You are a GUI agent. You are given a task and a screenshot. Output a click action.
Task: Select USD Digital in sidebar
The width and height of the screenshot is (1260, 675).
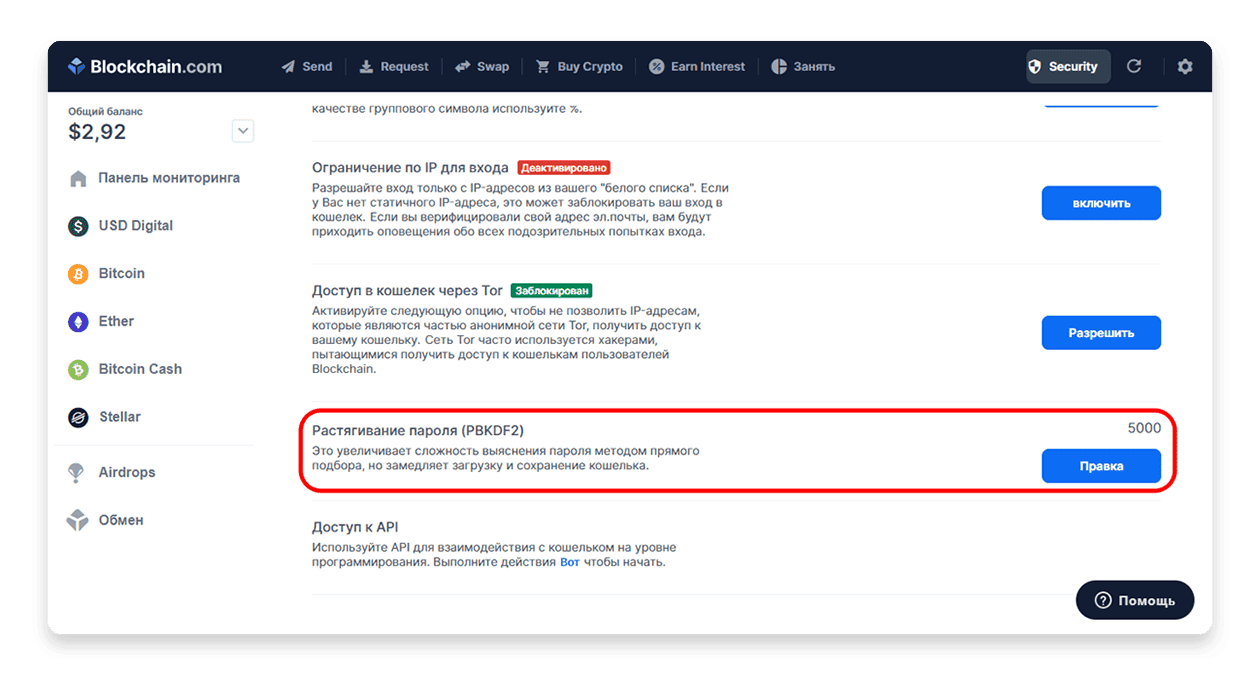[x=136, y=226]
